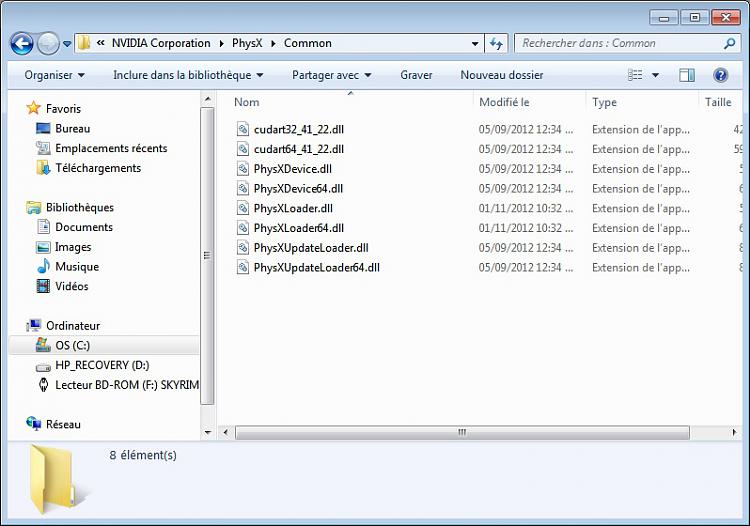Viewport: 750px width, 526px height.
Task: Open Bureau in Favoris
Action: 72,128
